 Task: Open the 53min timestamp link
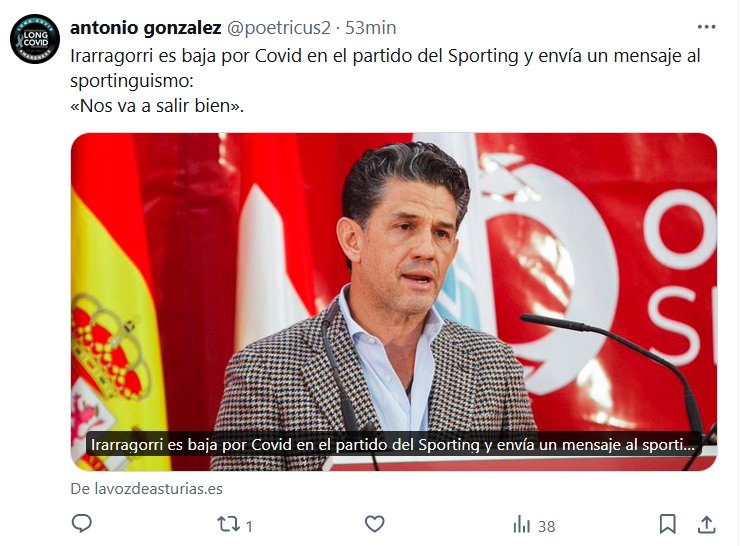click(370, 28)
